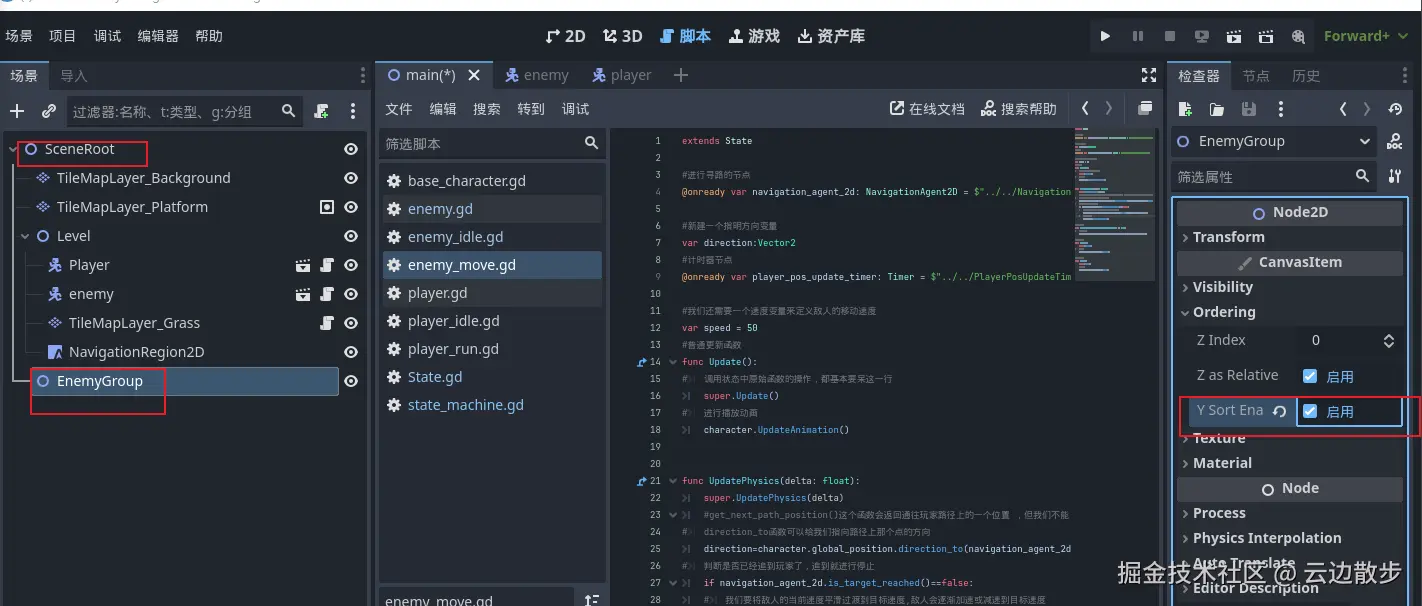Toggle visibility of TileMapLayer_Platform
1422x606 pixels.
[351, 207]
